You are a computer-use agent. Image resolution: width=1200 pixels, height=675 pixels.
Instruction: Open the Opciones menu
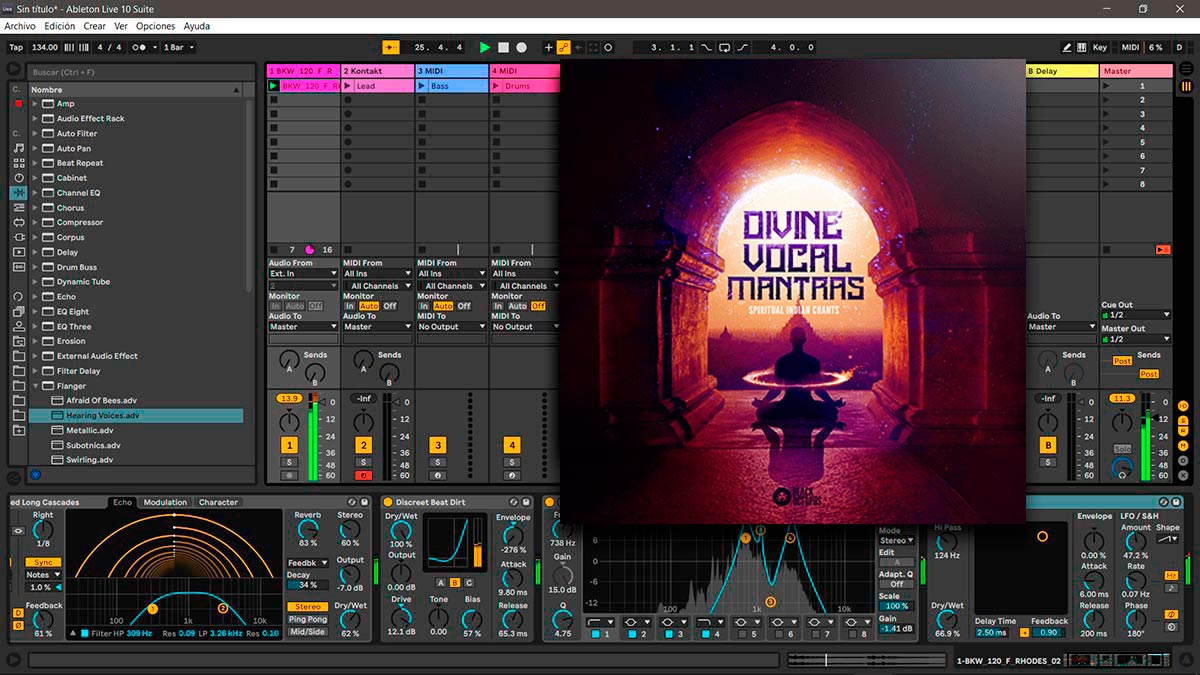pos(155,26)
